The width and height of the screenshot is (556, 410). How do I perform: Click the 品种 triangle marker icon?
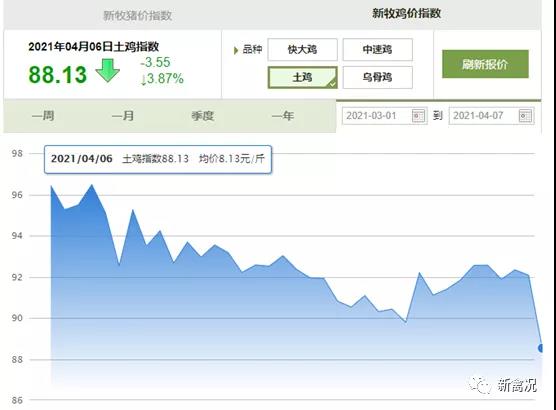click(x=235, y=50)
